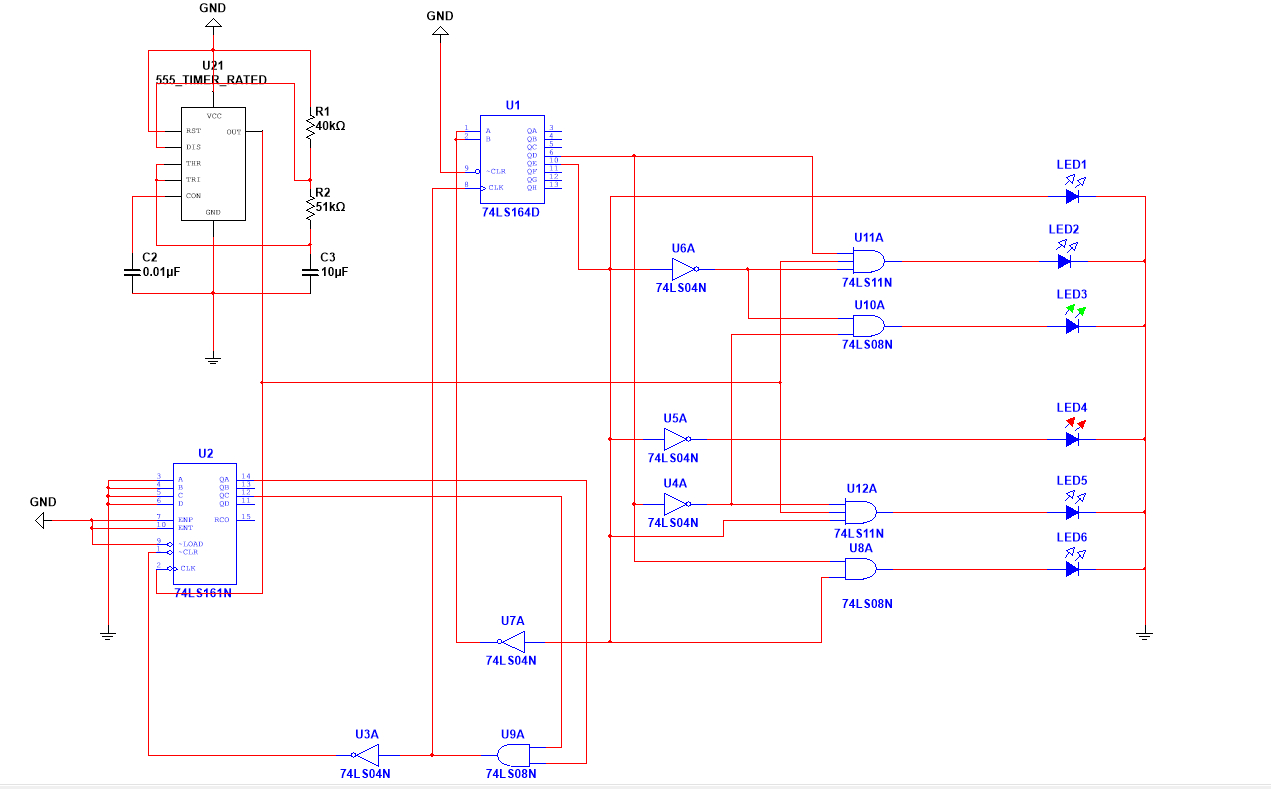Select inverter gate U4A
This screenshot has height=789, width=1271.
676,504
